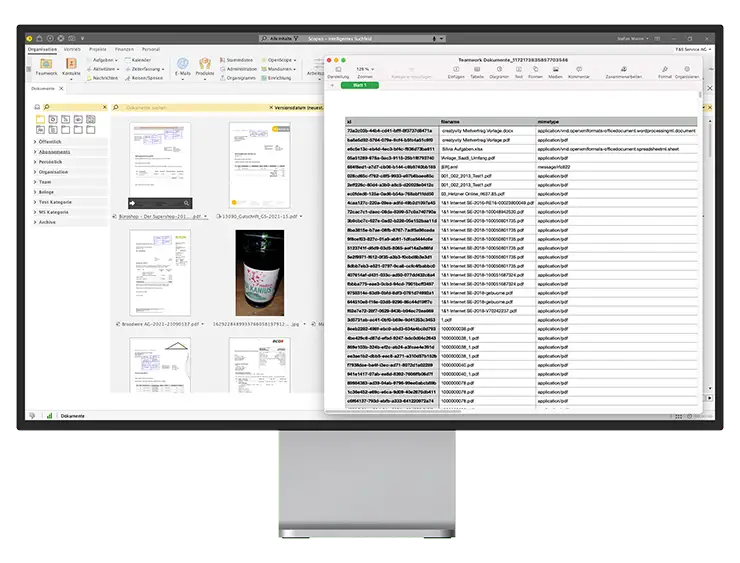The height and width of the screenshot is (563, 740).
Task: Click magnifier on Büroshop thumbnail bar
Action: [x=186, y=203]
